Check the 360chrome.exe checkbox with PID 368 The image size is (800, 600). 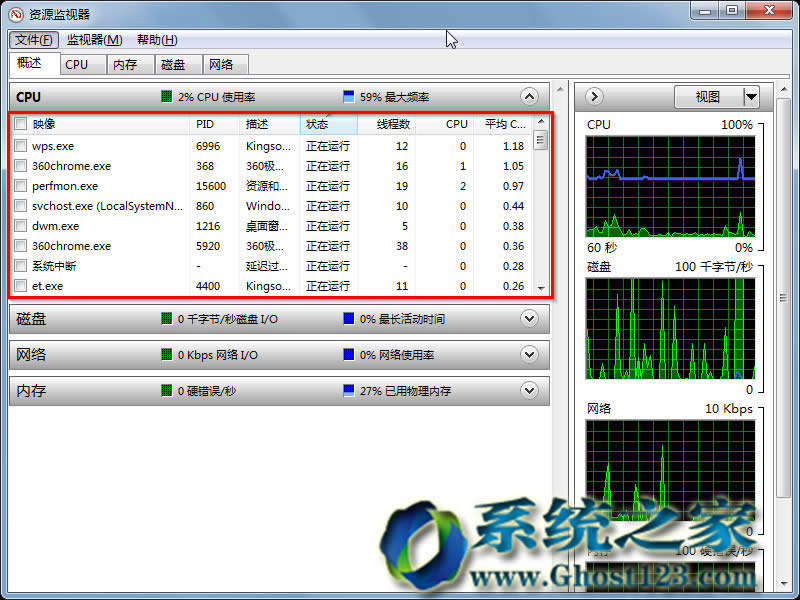21,166
